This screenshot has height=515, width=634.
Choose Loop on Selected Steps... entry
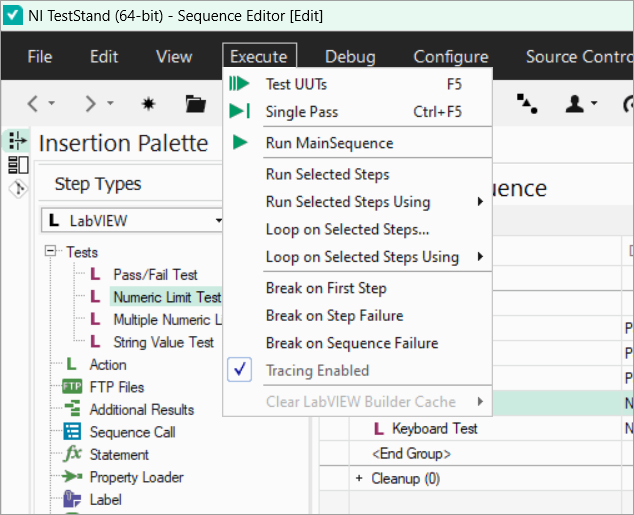click(357, 229)
